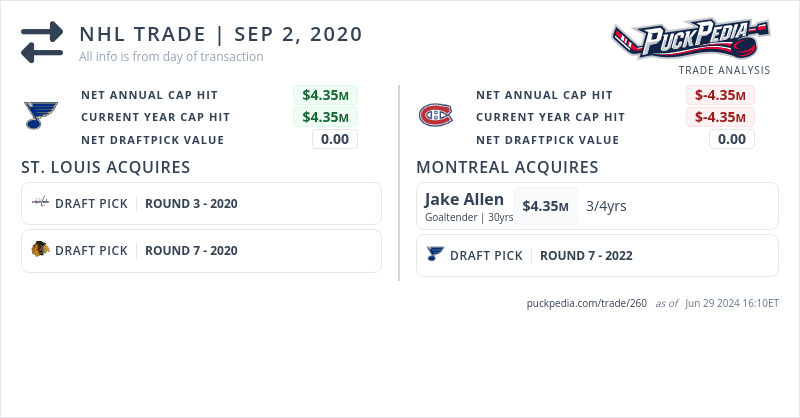Click St. Louis net annual cap hit value

coord(325,95)
